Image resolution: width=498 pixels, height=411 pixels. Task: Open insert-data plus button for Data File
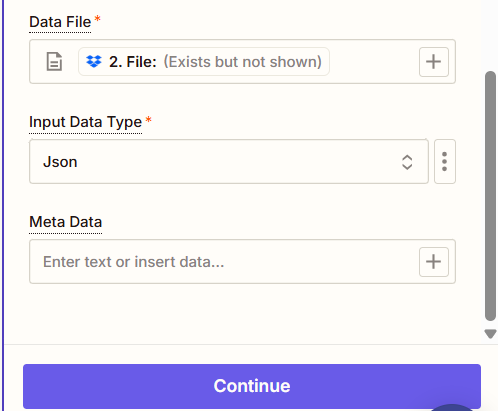pyautogui.click(x=434, y=62)
